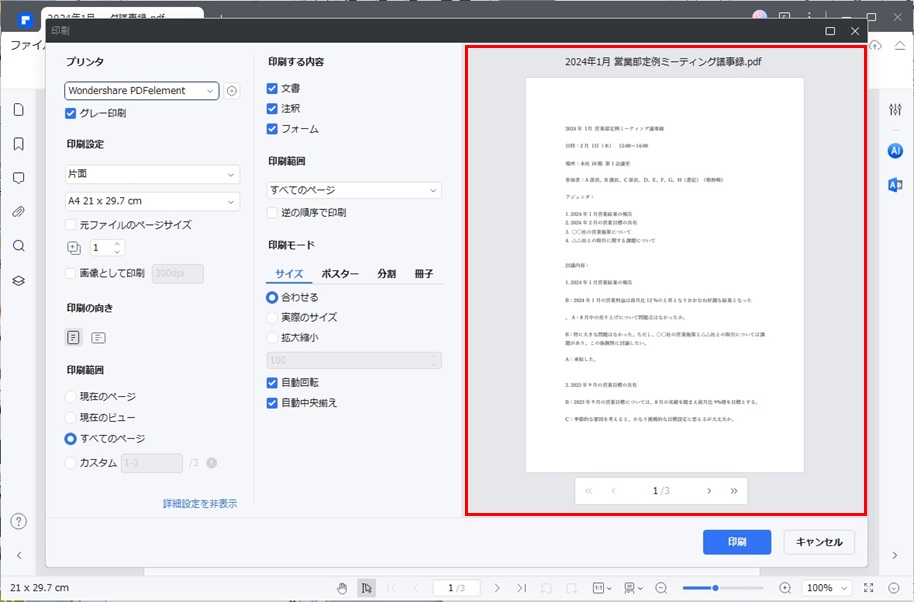The width and height of the screenshot is (914, 602).
Task: Click 詳細設定を非表示 link
Action: point(200,504)
